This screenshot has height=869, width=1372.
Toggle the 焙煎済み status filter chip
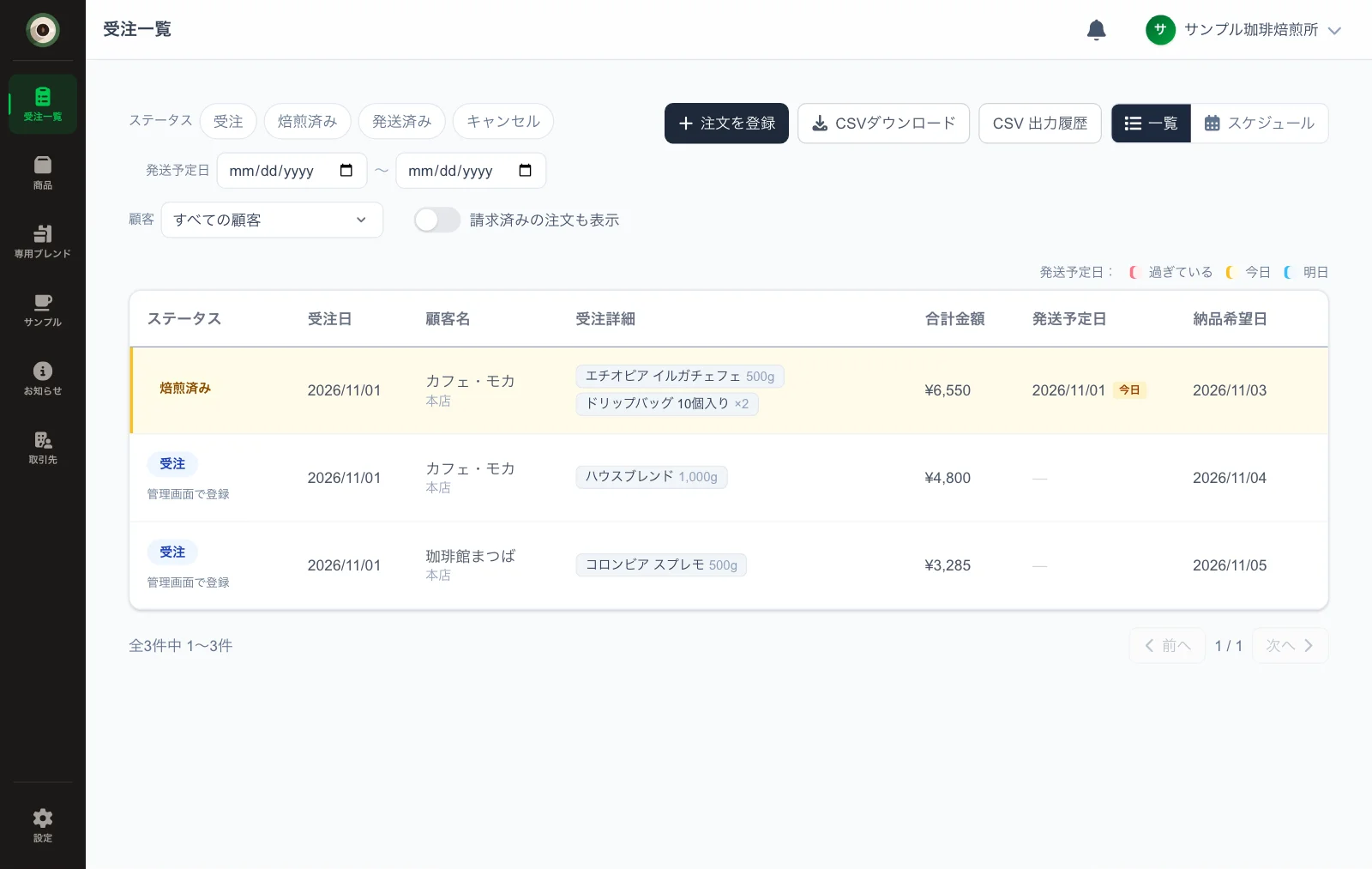coord(308,122)
